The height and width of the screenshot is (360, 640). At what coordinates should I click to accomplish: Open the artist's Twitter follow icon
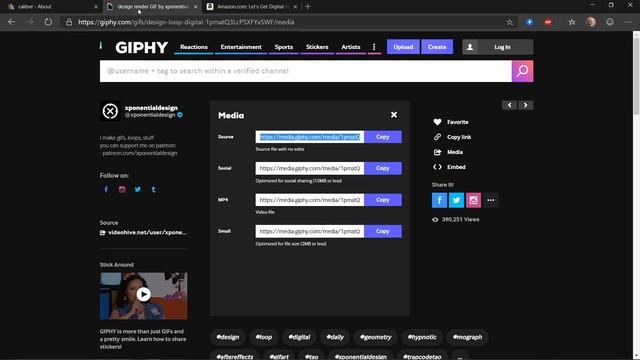(x=138, y=189)
